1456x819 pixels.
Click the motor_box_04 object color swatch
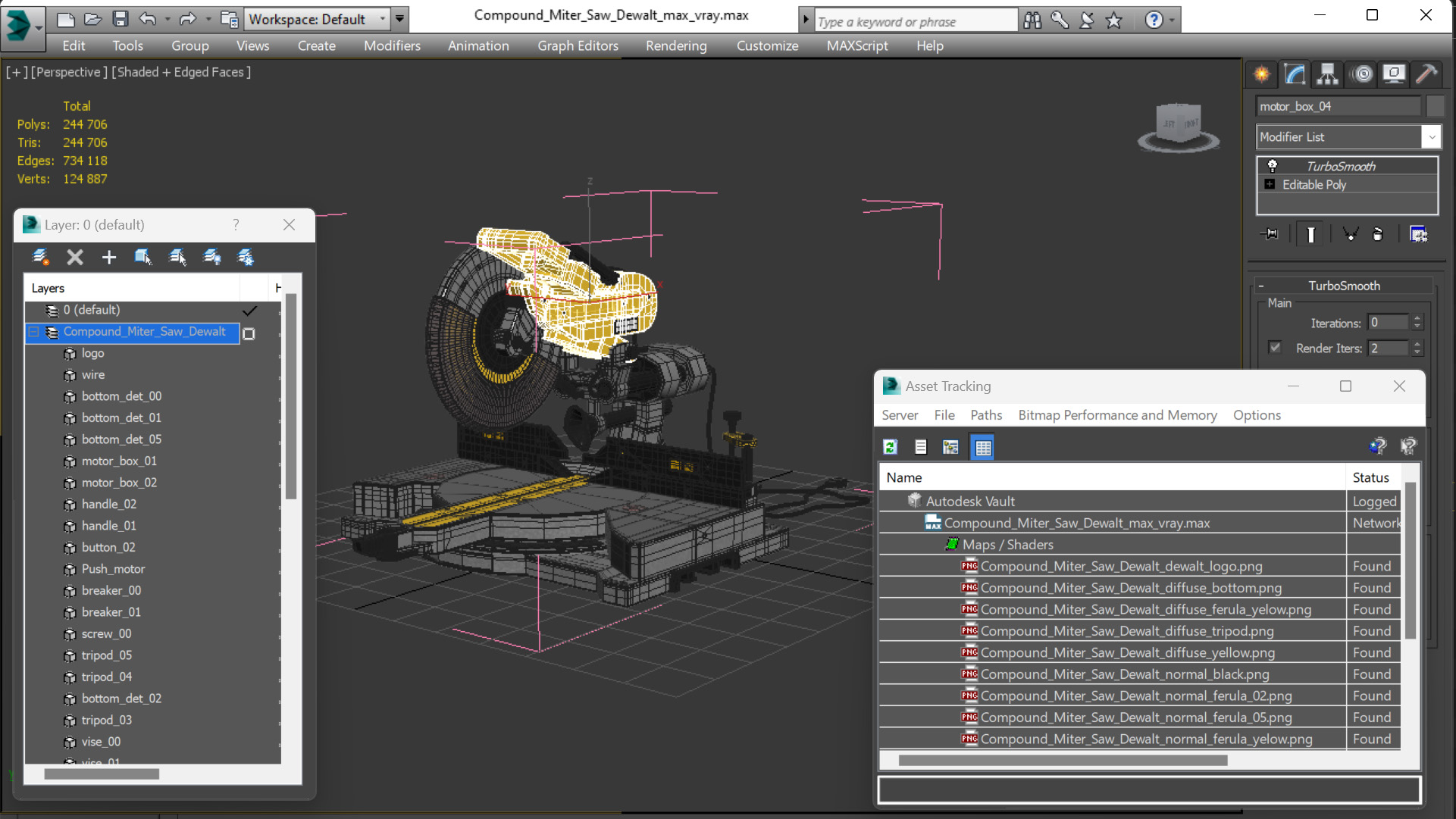[x=1434, y=106]
